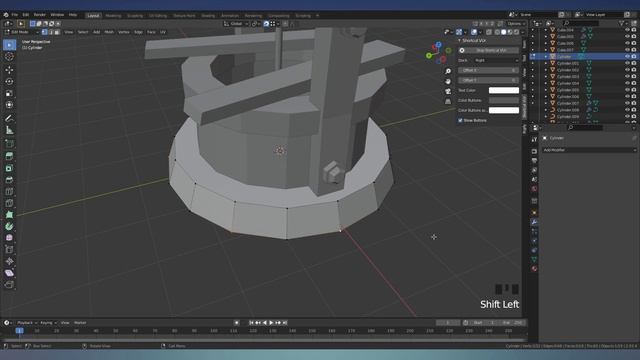The image size is (640, 360).
Task: Toggle the camera view icon
Action: pos(448,91)
